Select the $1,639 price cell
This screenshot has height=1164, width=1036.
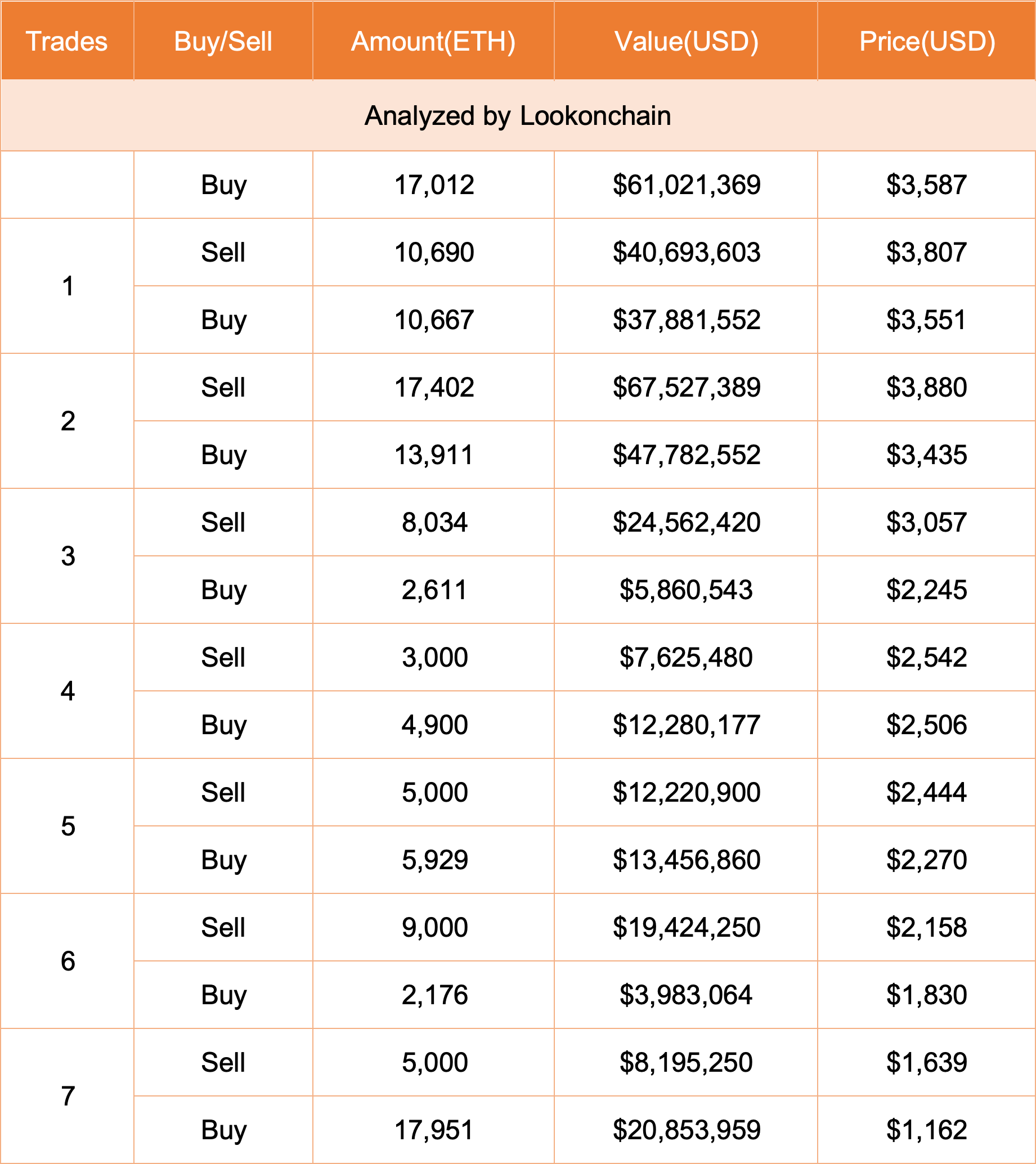point(927,1062)
